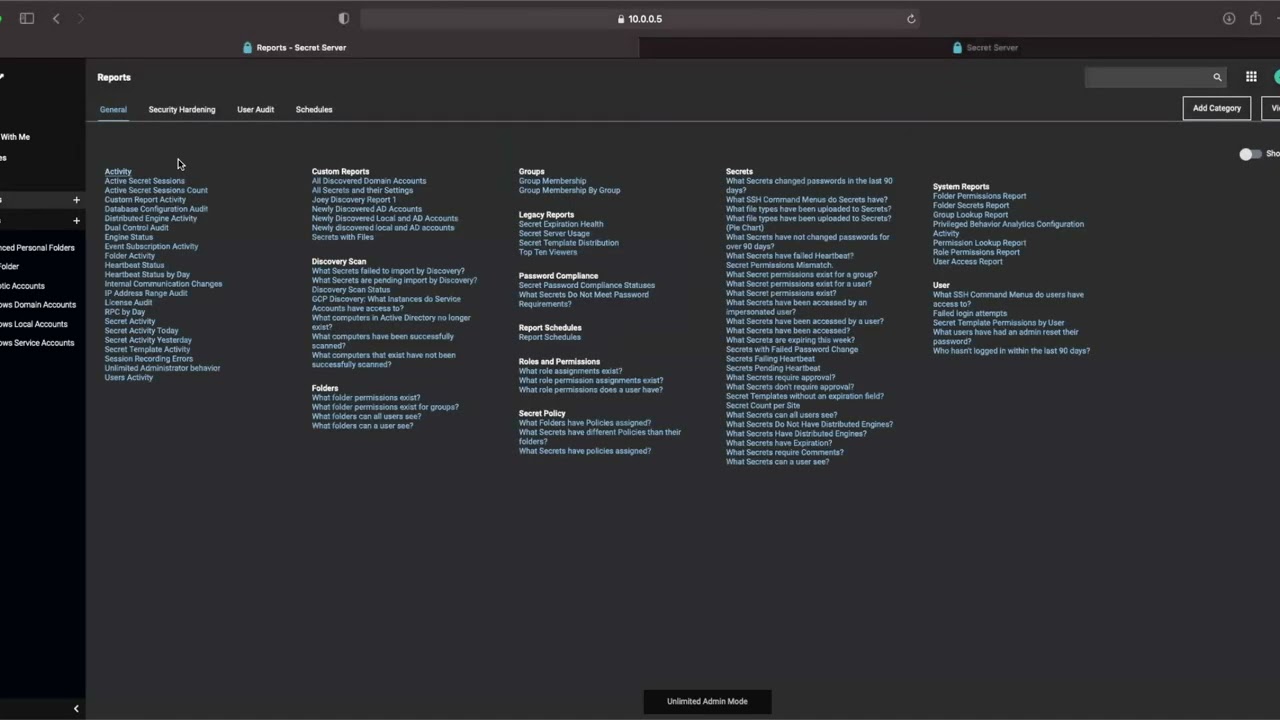The image size is (1280, 720).
Task: Toggle the Show switch at top right
Action: tap(1250, 154)
